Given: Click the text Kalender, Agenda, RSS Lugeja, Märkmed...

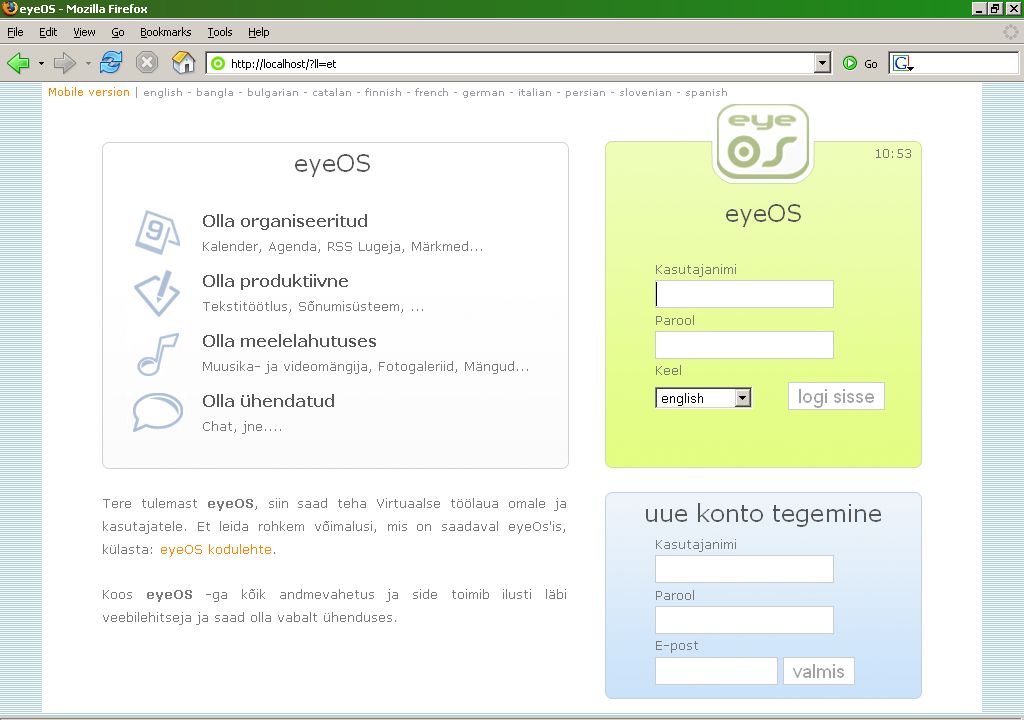Looking at the screenshot, I should tap(342, 246).
